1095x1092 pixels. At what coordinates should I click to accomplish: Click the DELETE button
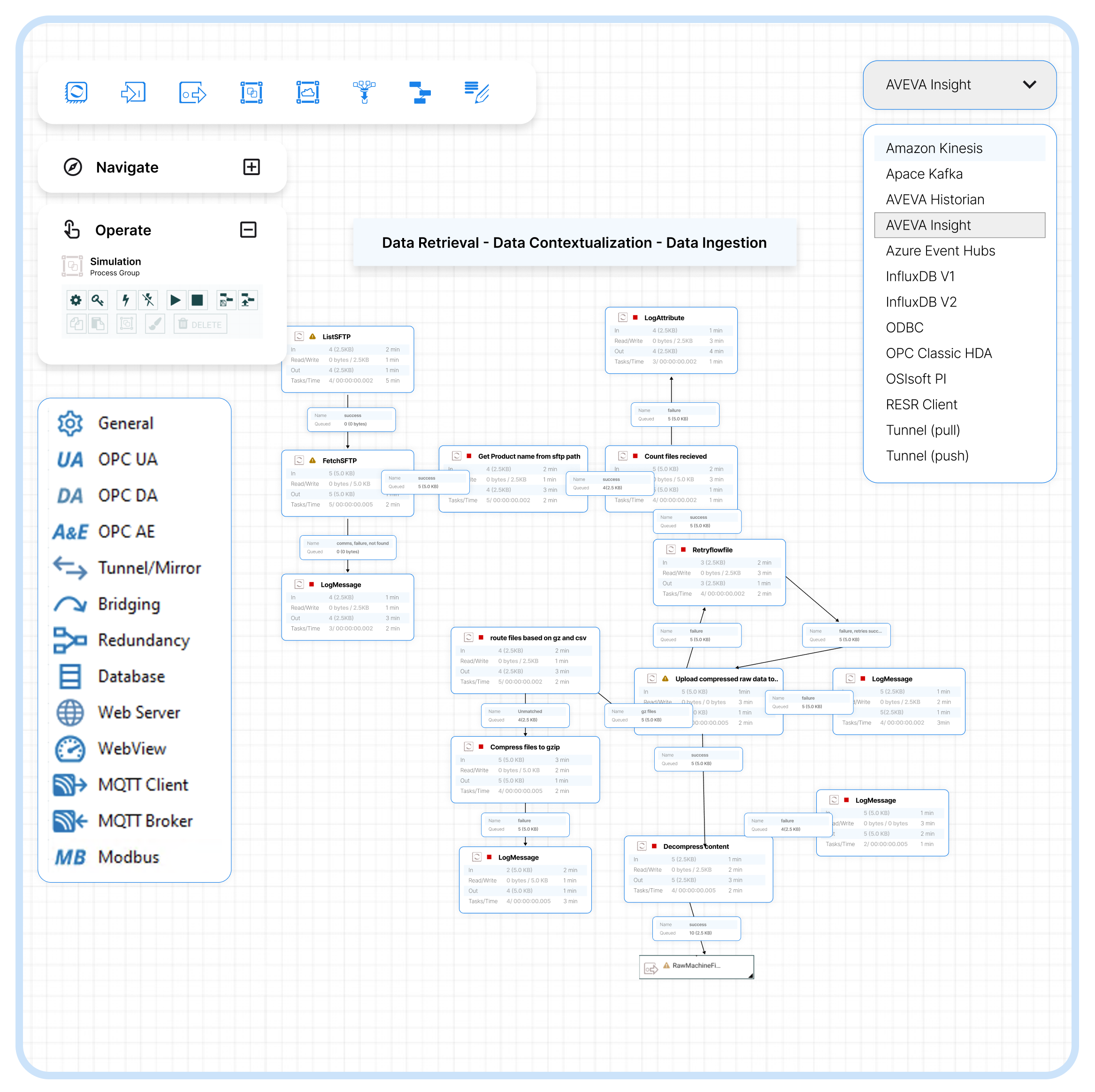click(x=199, y=324)
